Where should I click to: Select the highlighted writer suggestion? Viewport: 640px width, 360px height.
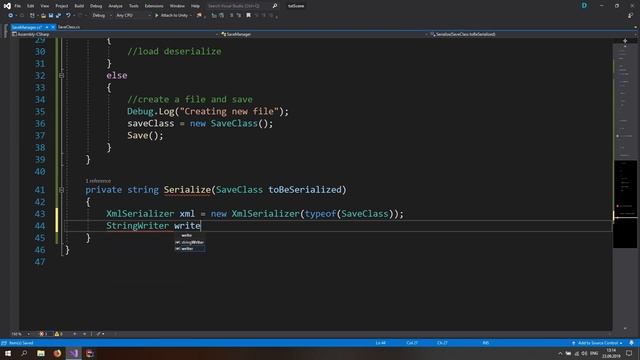tap(190, 248)
